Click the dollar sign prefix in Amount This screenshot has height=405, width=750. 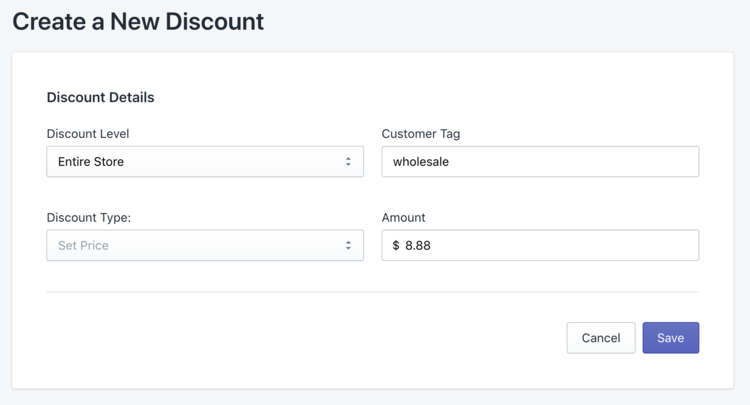click(396, 246)
